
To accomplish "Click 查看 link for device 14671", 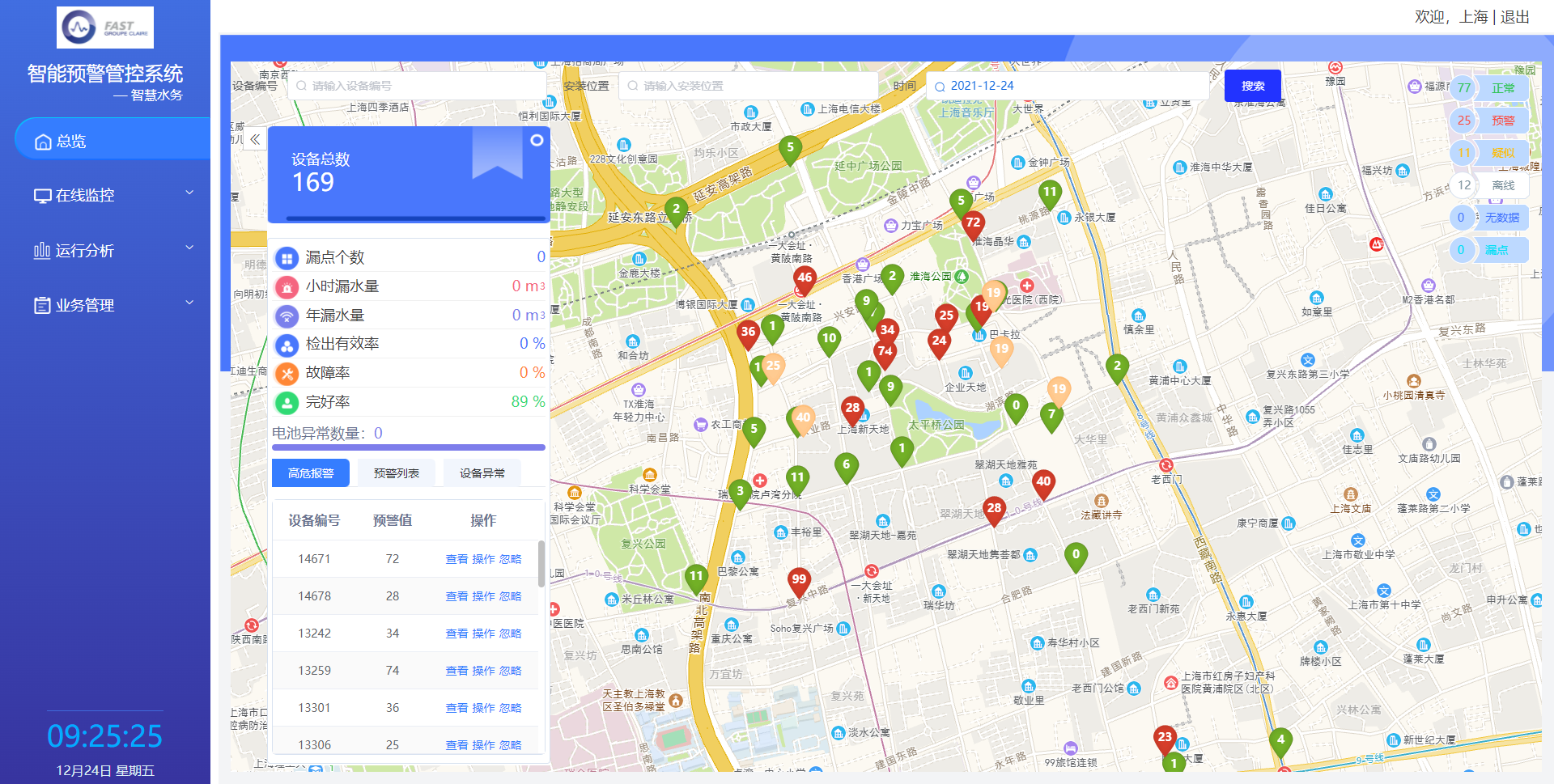I will coord(456,559).
